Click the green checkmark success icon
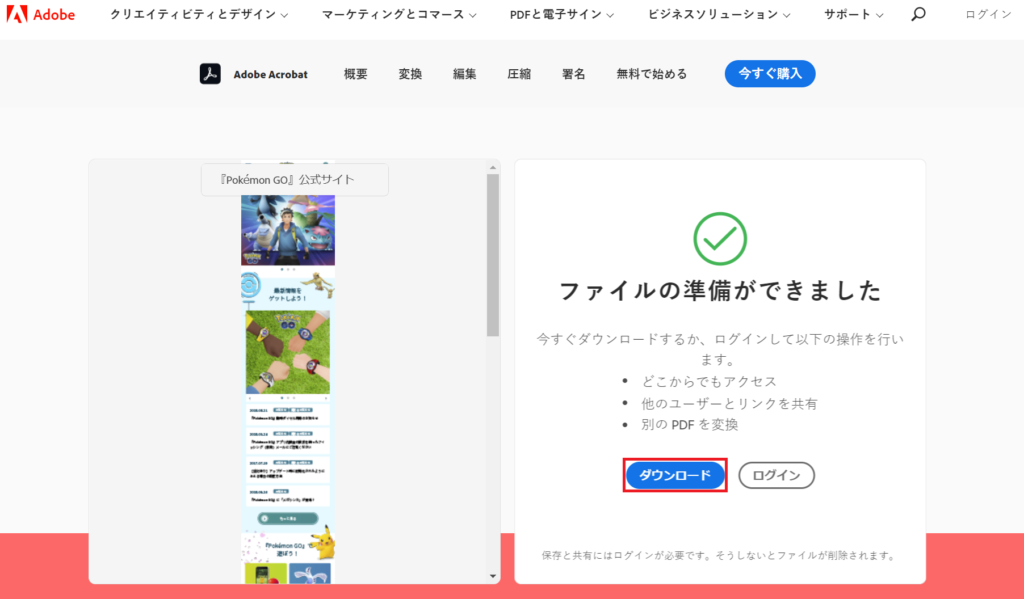Image resolution: width=1024 pixels, height=599 pixels. [720, 237]
